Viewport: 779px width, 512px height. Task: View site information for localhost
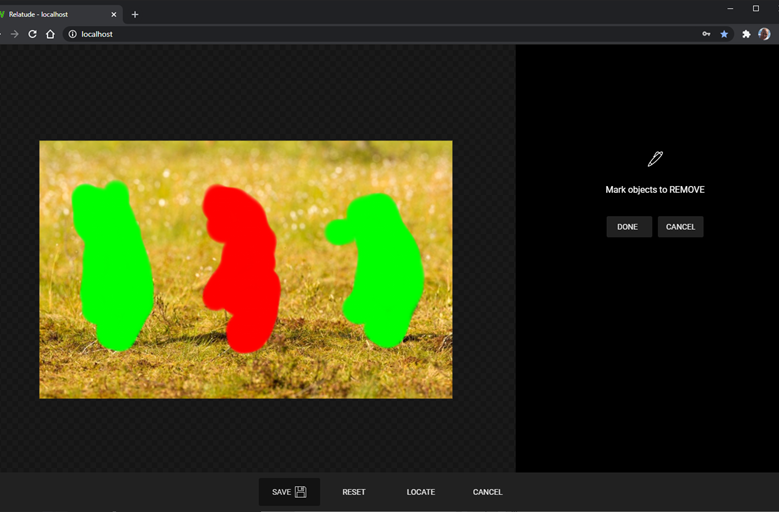(73, 34)
